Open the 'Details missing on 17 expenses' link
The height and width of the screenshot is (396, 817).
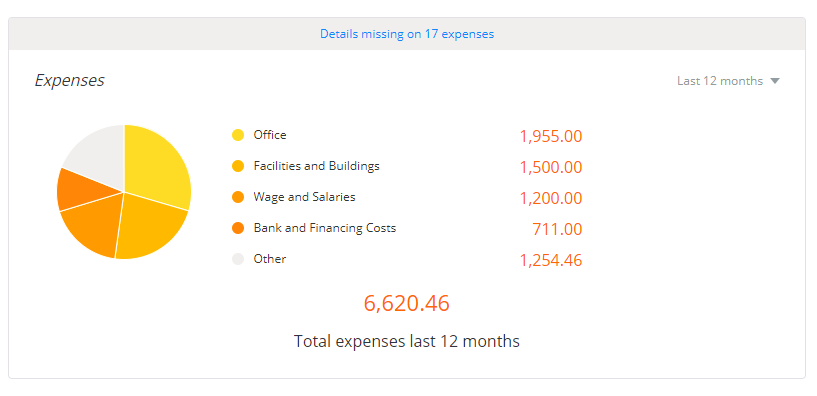(407, 34)
